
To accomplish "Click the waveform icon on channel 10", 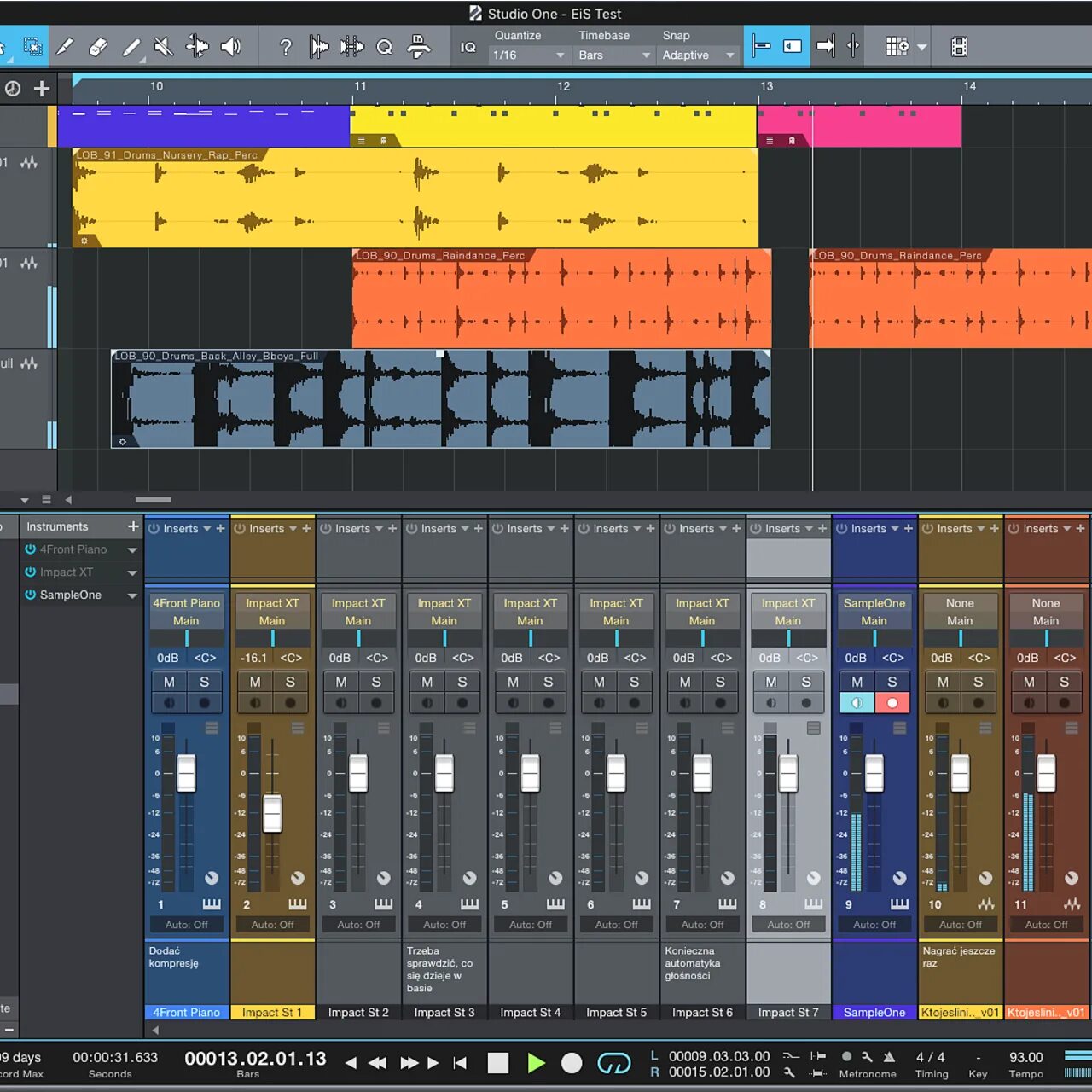I will point(985,904).
